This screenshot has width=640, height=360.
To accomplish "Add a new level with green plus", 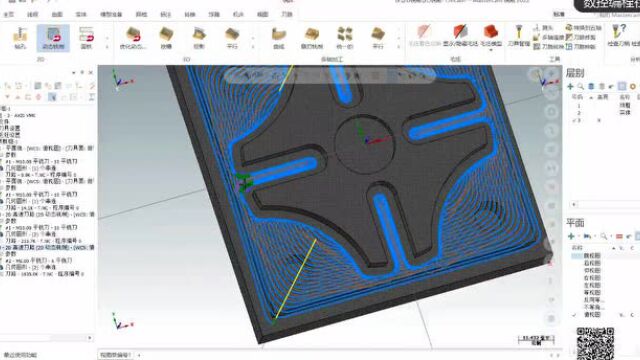I will [x=571, y=87].
